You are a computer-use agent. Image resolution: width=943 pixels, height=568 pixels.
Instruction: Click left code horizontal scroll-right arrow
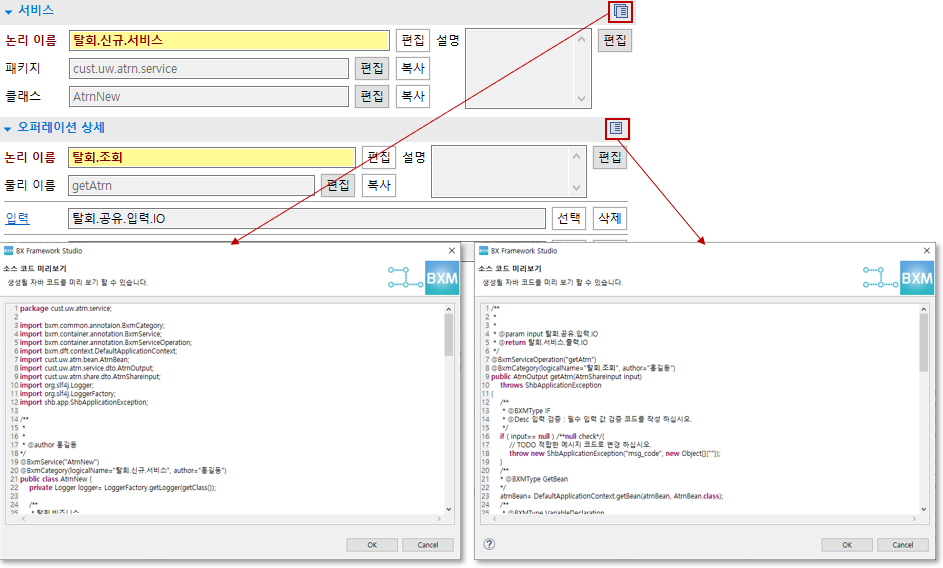click(439, 518)
